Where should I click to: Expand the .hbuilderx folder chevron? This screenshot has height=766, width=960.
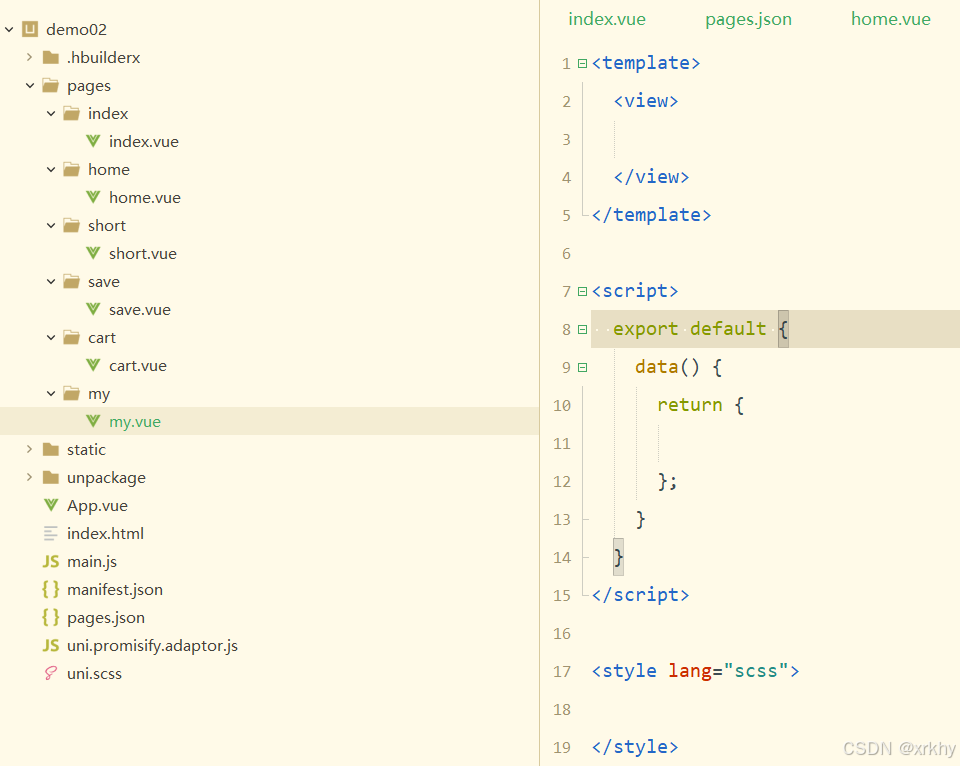click(29, 57)
